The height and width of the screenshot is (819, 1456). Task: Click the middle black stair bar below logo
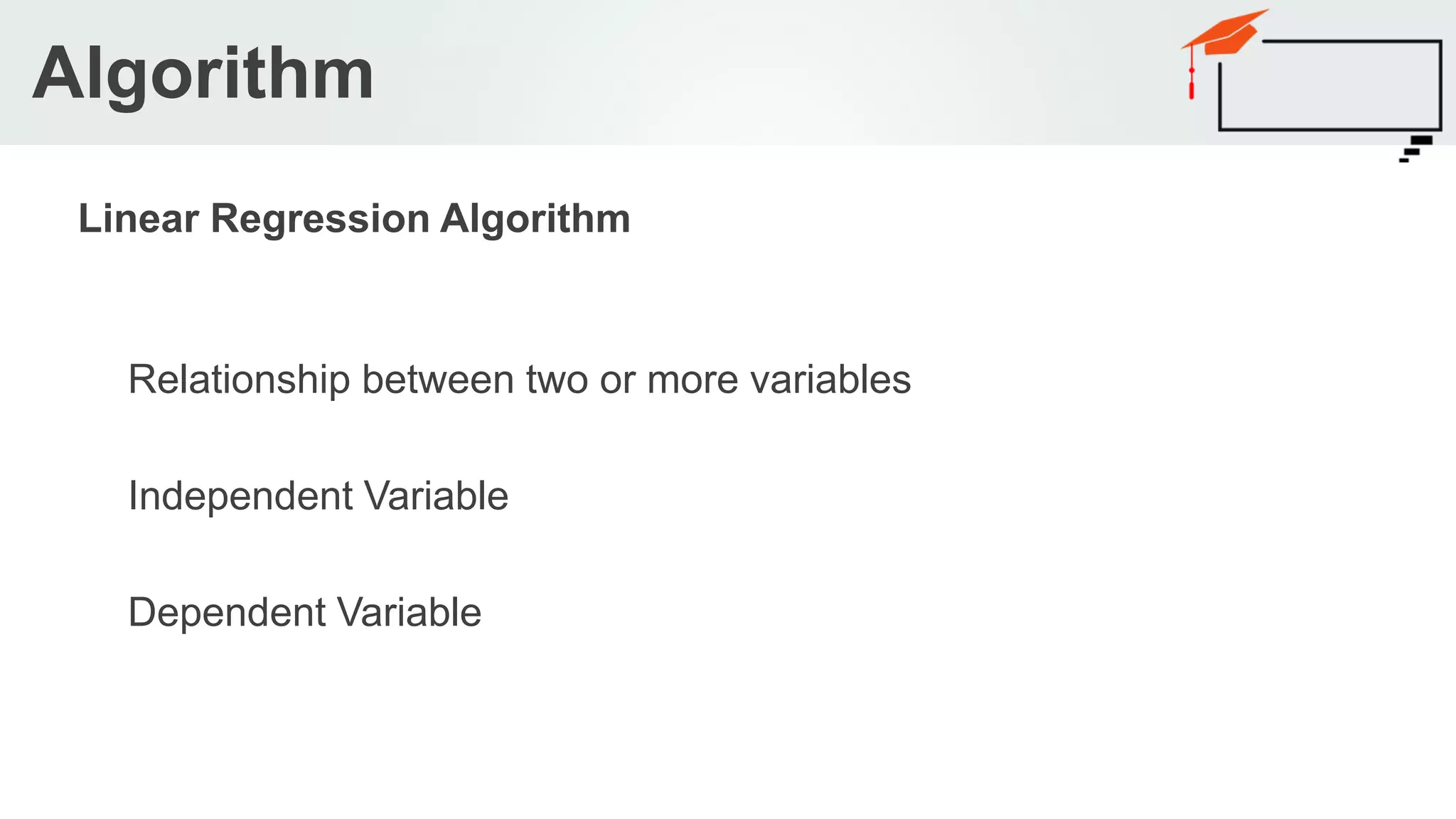point(1412,151)
